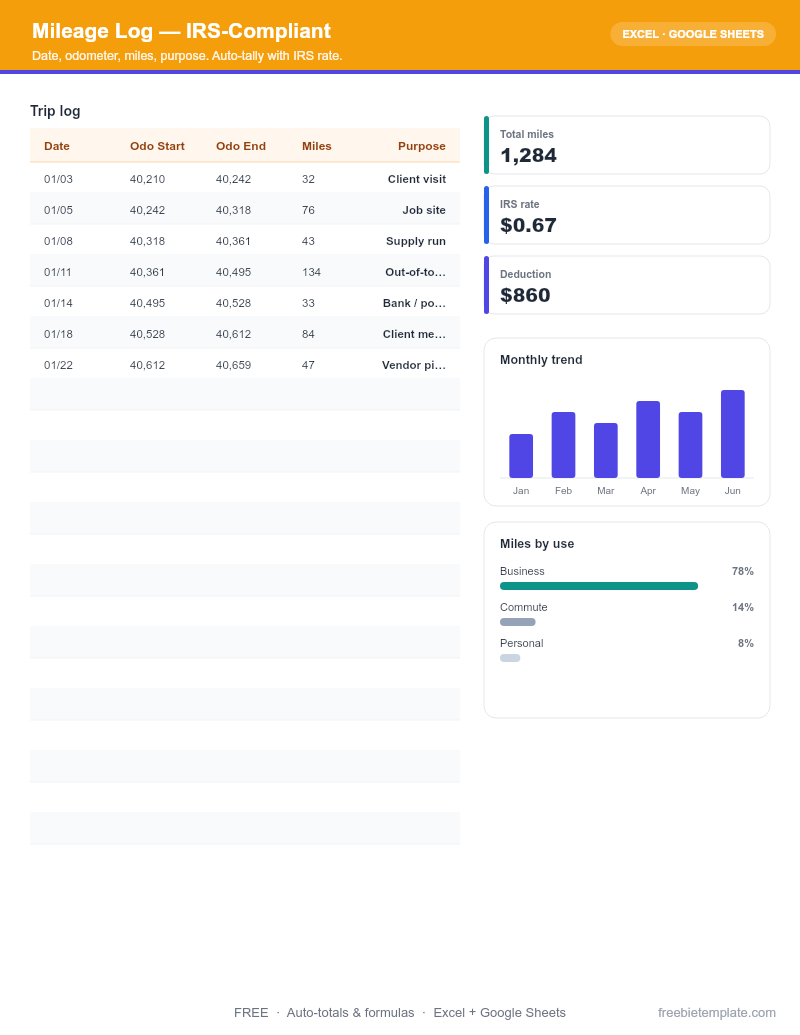The height and width of the screenshot is (1035, 800).
Task: Click the IRS rate $0.67 value
Action: (x=528, y=226)
